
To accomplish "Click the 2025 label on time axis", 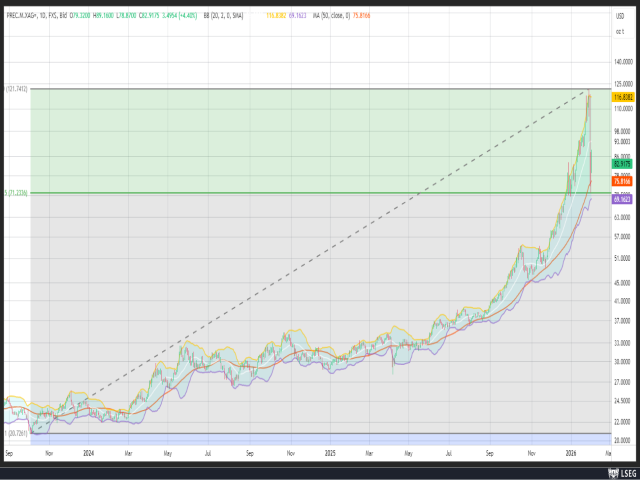I will (331, 453).
